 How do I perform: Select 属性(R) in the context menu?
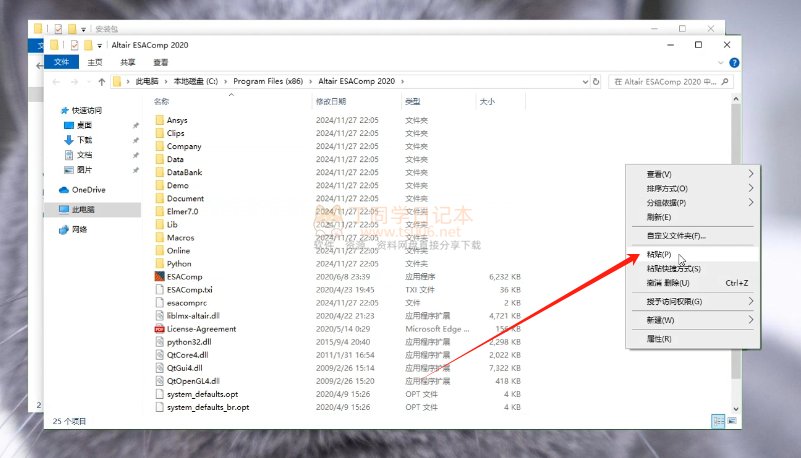[660, 339]
